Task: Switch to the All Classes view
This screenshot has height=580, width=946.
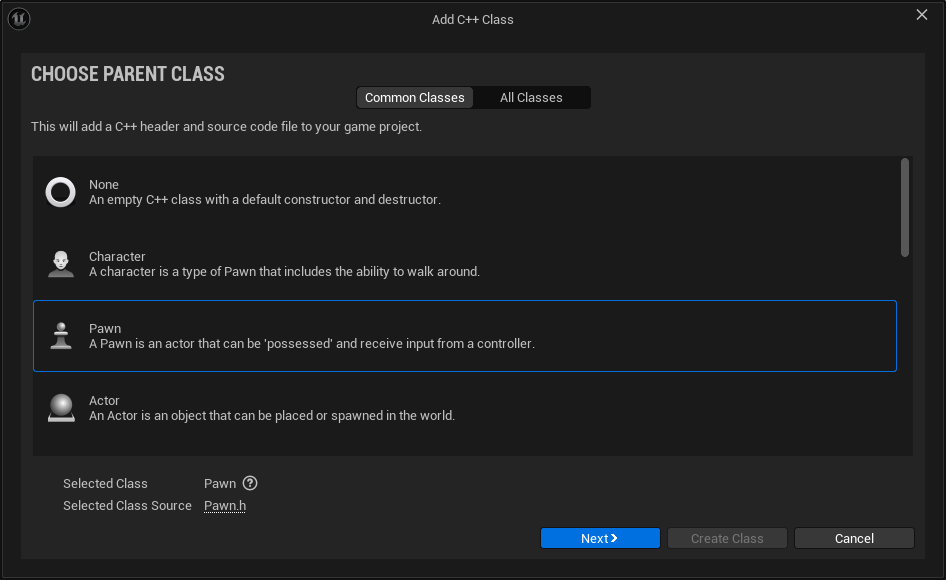Action: click(531, 97)
